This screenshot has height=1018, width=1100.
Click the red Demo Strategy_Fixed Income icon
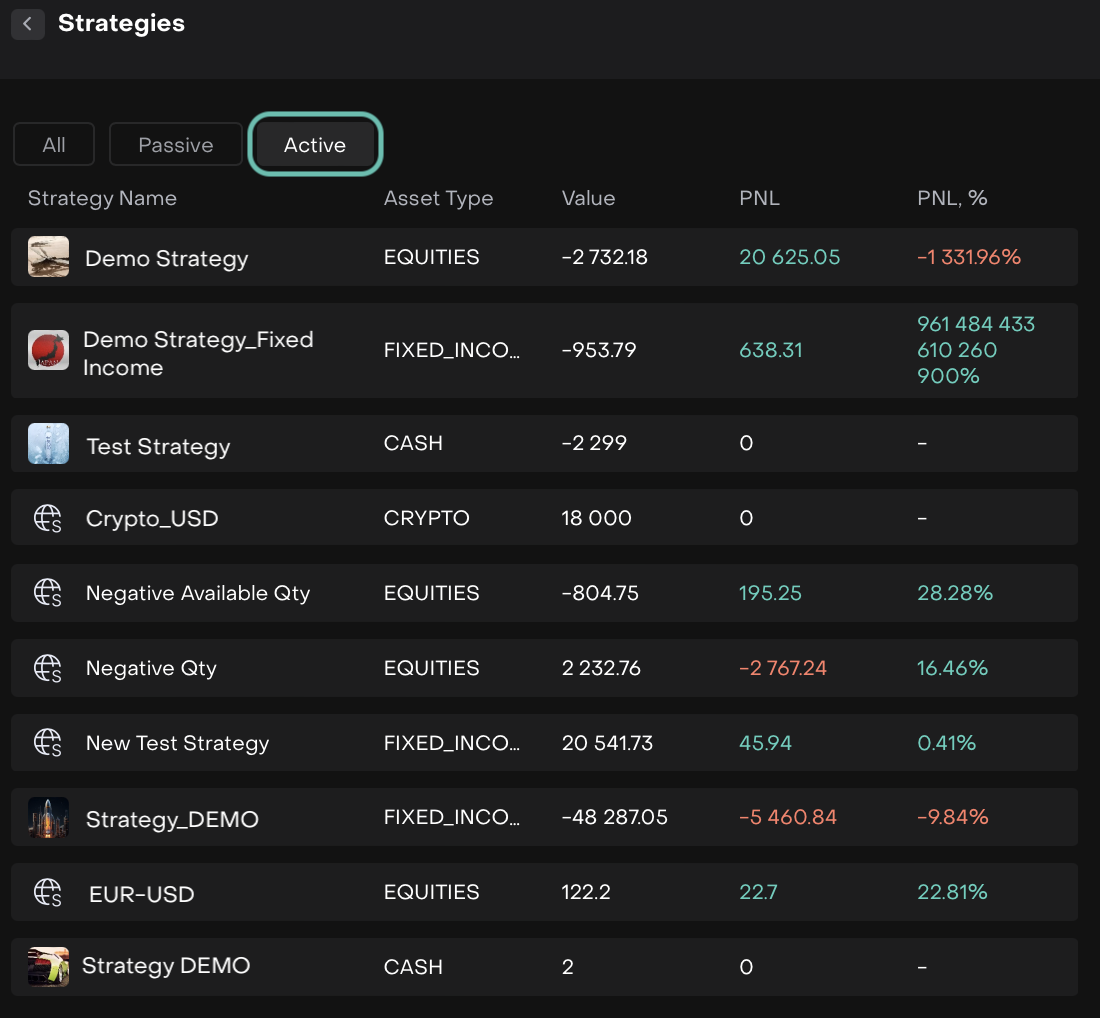(x=48, y=350)
